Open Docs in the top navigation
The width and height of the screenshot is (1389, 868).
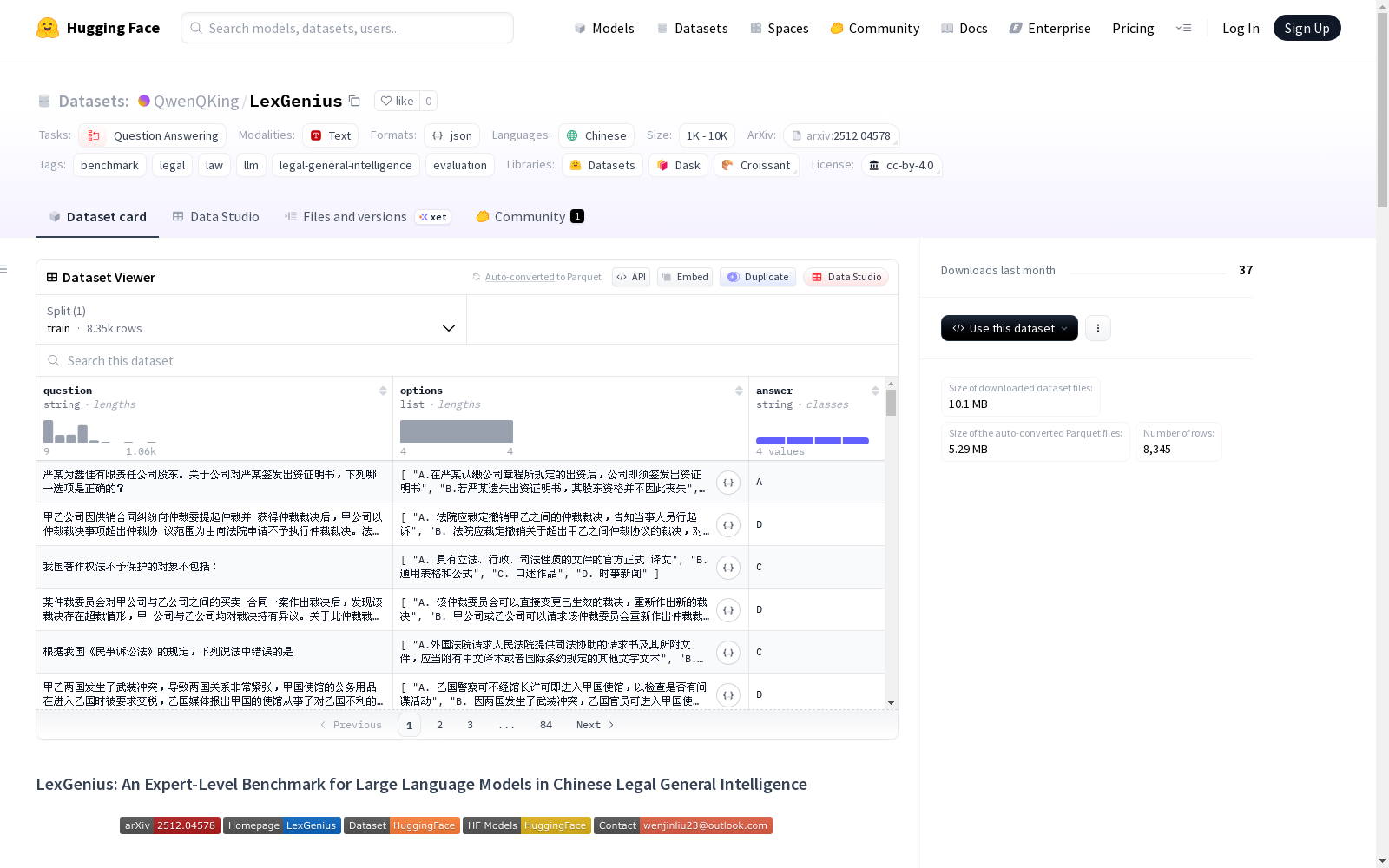click(964, 28)
